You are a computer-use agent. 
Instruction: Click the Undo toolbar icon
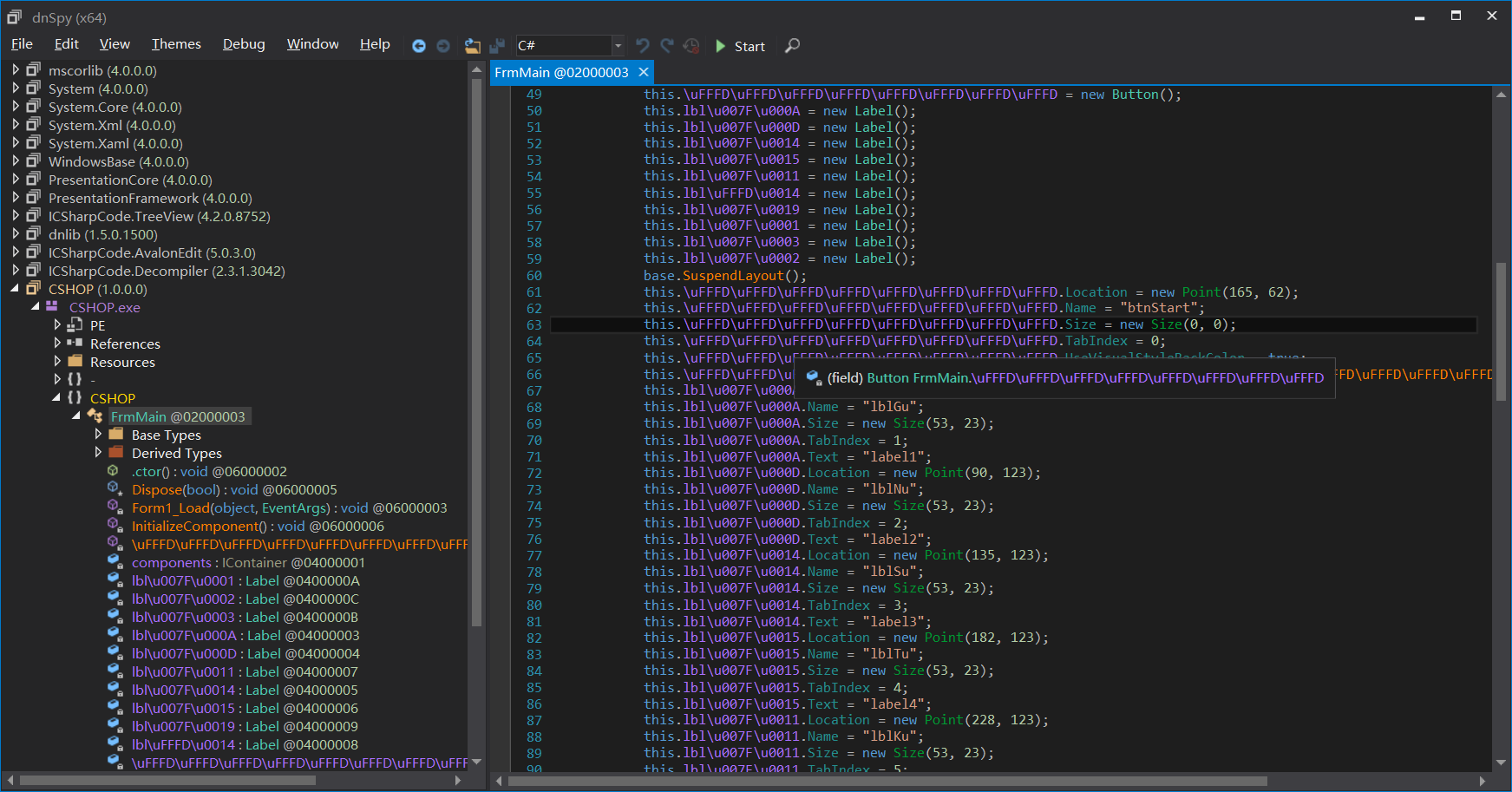tap(642, 46)
